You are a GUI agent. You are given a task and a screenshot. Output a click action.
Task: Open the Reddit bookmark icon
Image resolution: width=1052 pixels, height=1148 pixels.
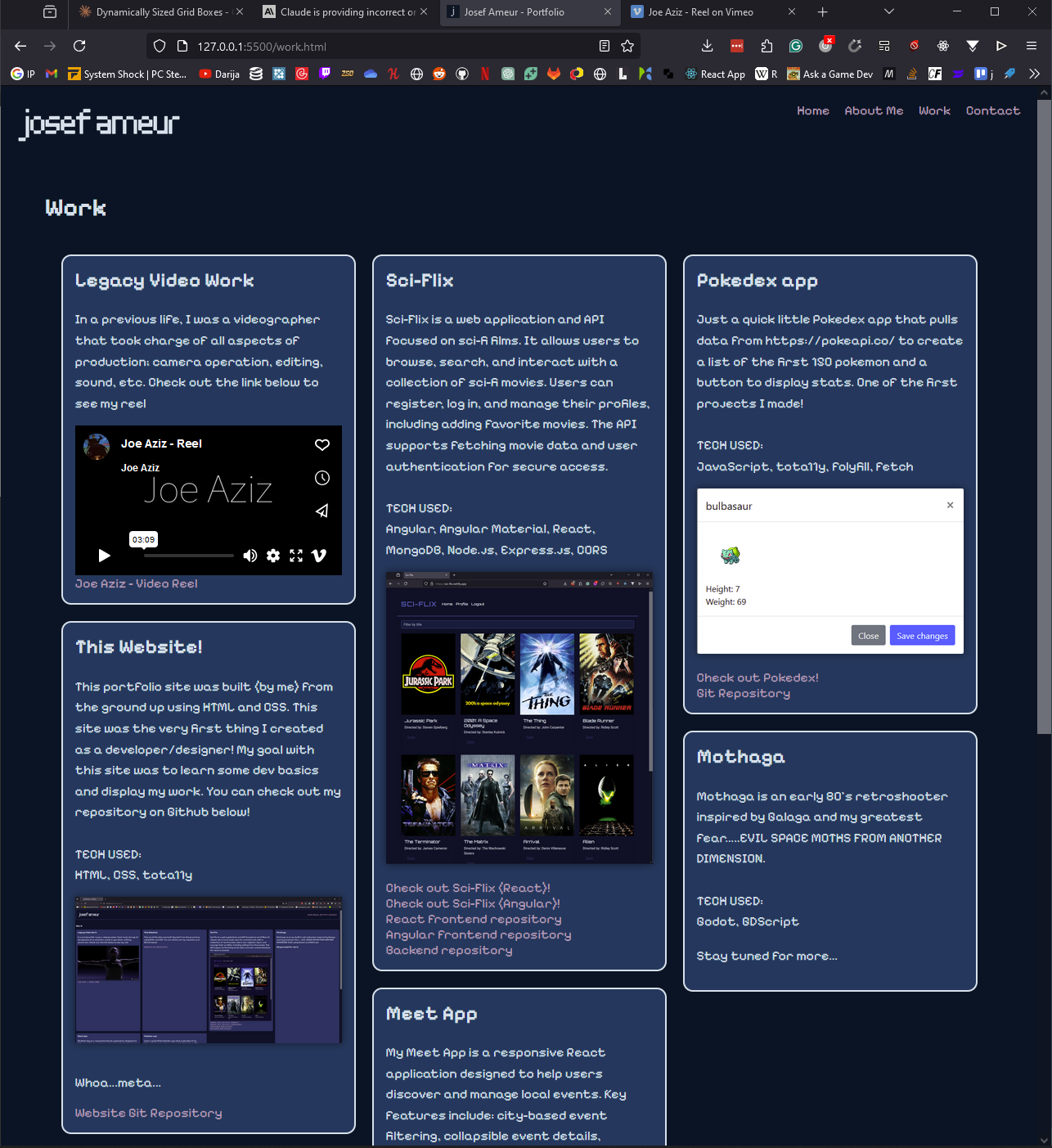point(439,74)
